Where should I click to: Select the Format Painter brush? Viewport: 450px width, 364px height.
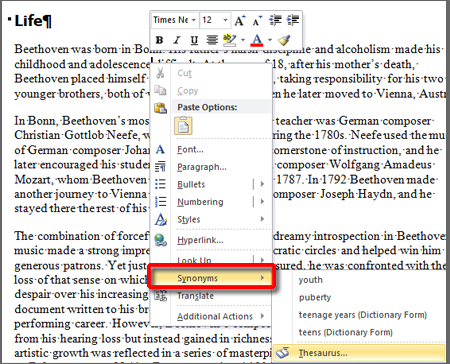[x=284, y=40]
